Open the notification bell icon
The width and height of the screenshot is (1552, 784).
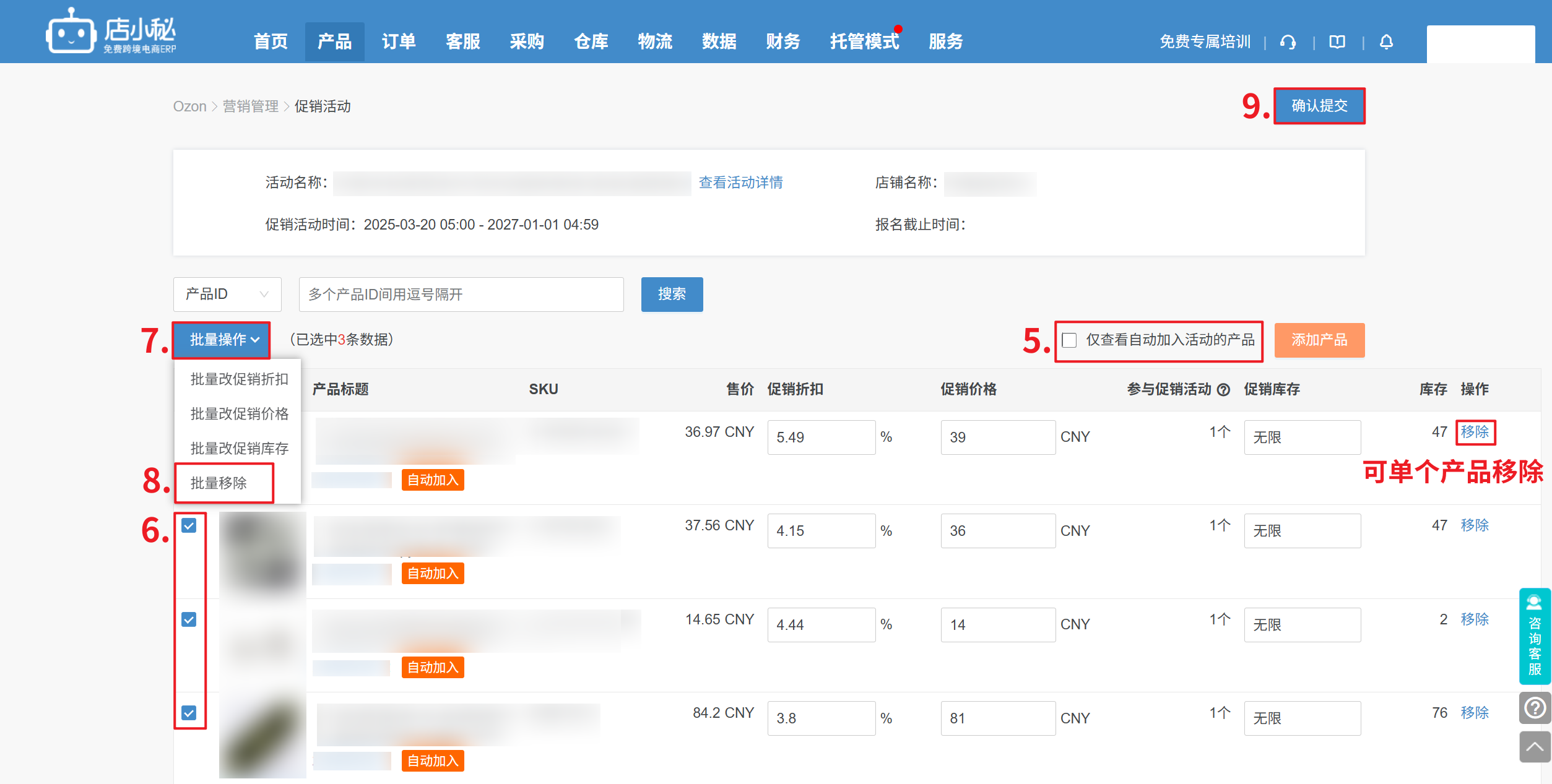click(1386, 42)
